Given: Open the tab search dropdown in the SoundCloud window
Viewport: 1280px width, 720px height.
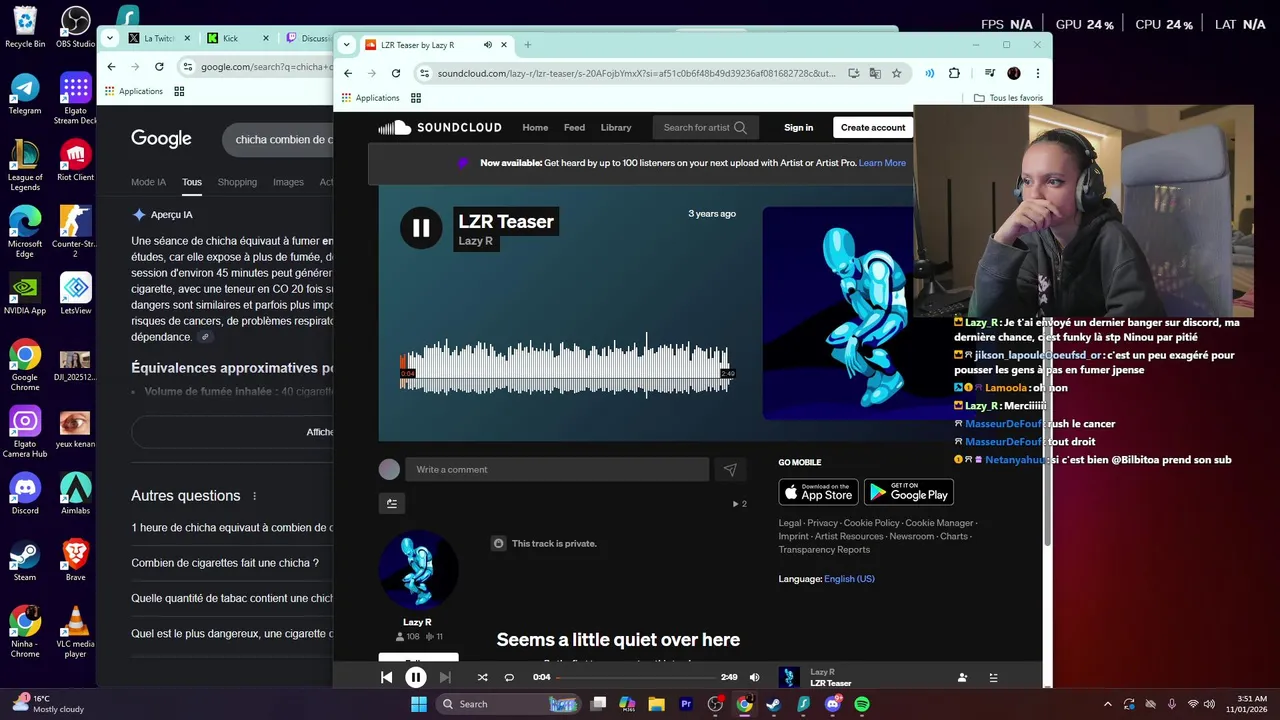Looking at the screenshot, I should (346, 45).
